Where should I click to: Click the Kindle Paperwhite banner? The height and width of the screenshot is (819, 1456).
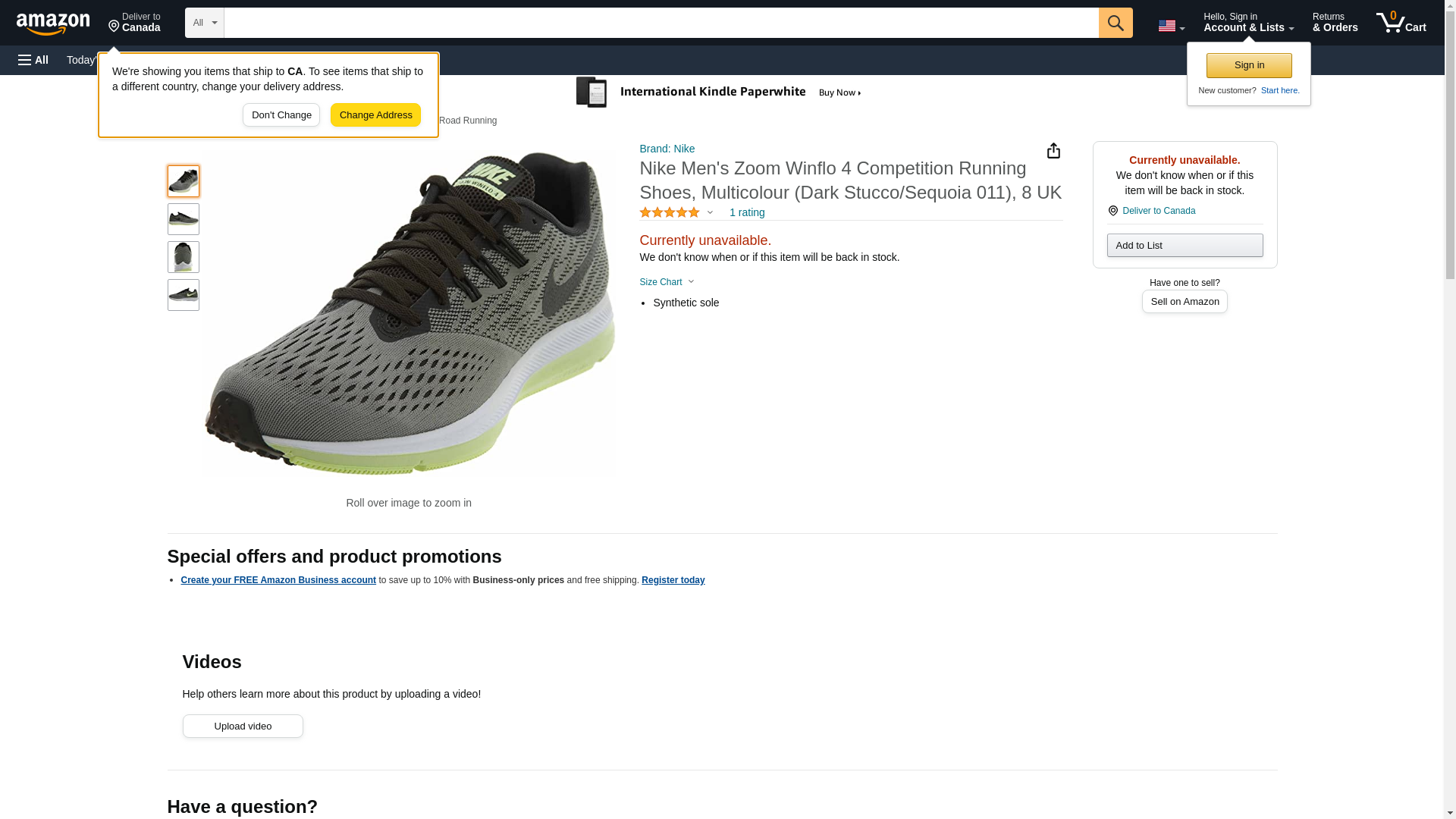720,93
